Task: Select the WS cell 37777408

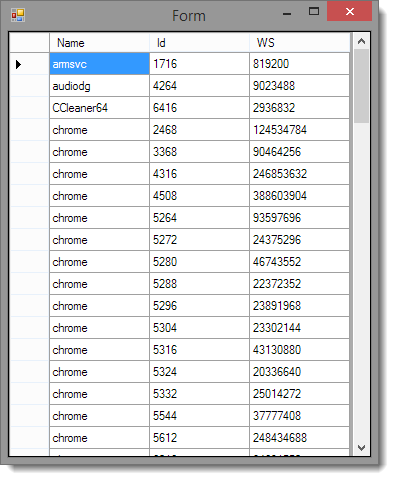Action: pos(299,416)
